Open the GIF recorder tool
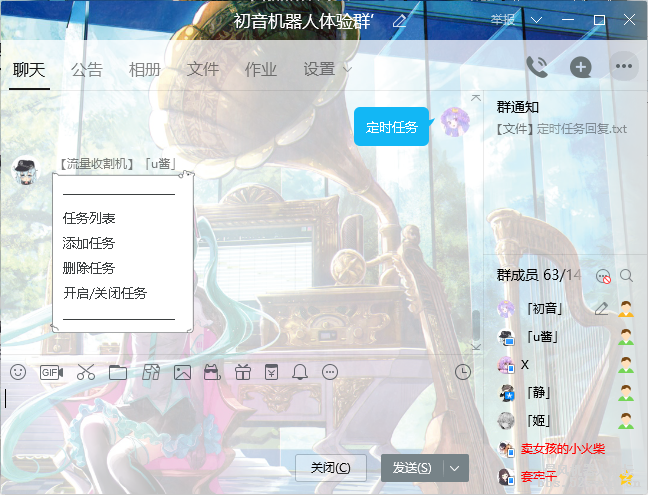The width and height of the screenshot is (648, 495). click(51, 373)
